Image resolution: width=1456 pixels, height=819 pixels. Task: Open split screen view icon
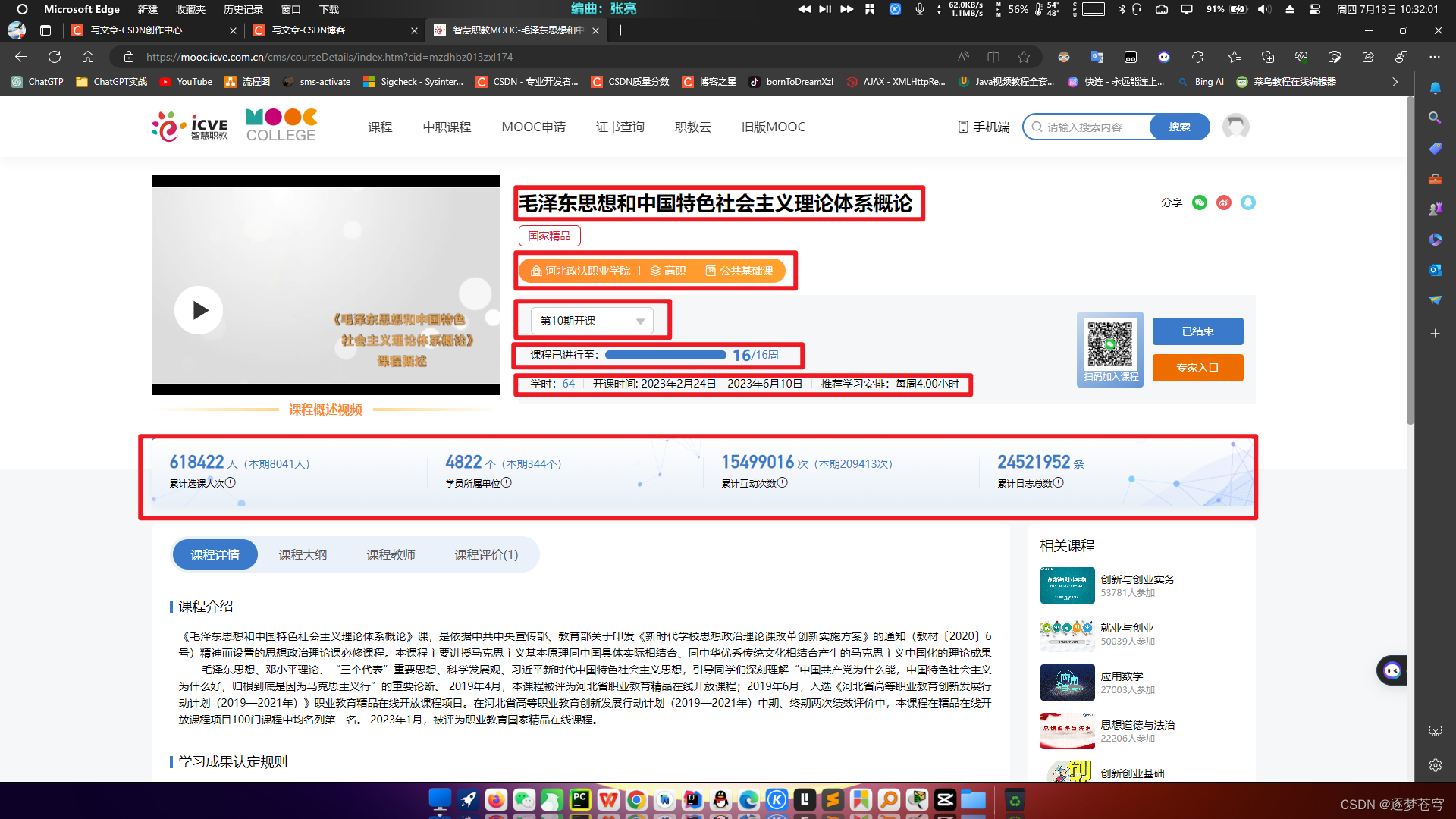click(x=993, y=57)
